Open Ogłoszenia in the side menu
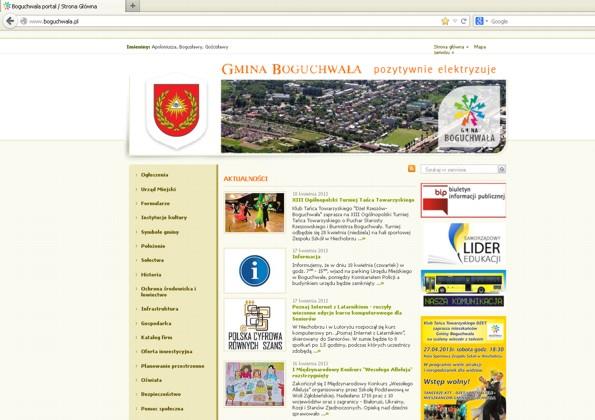Viewport: 595px width, 420px height. coord(154,175)
